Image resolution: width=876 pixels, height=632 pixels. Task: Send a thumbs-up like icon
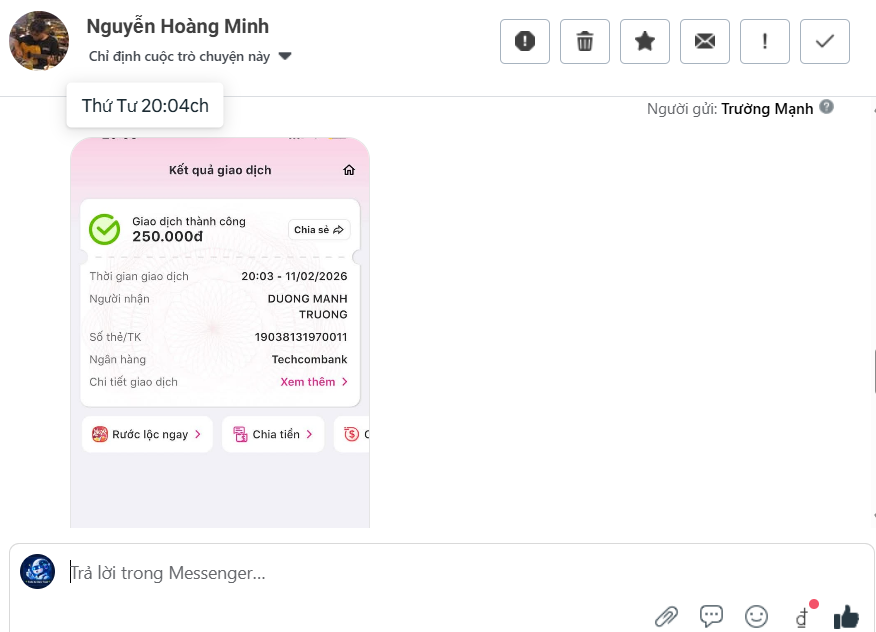[846, 616]
